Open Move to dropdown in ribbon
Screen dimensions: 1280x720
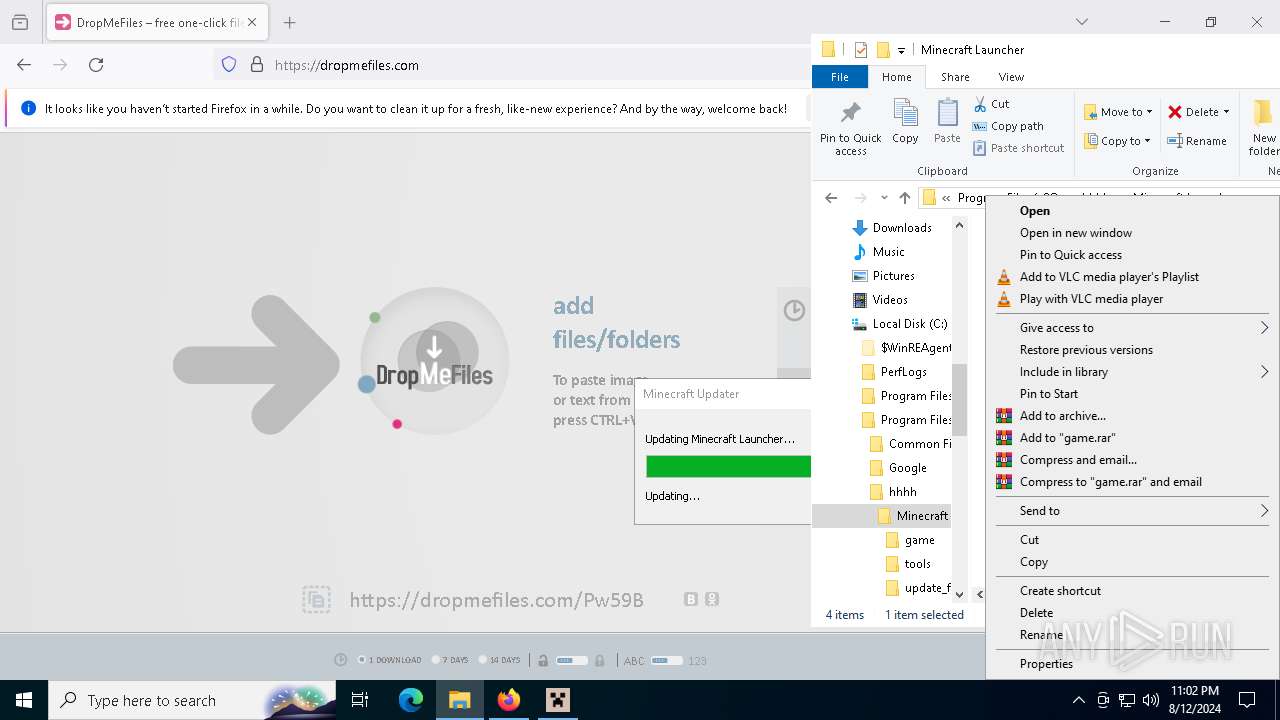point(1118,112)
